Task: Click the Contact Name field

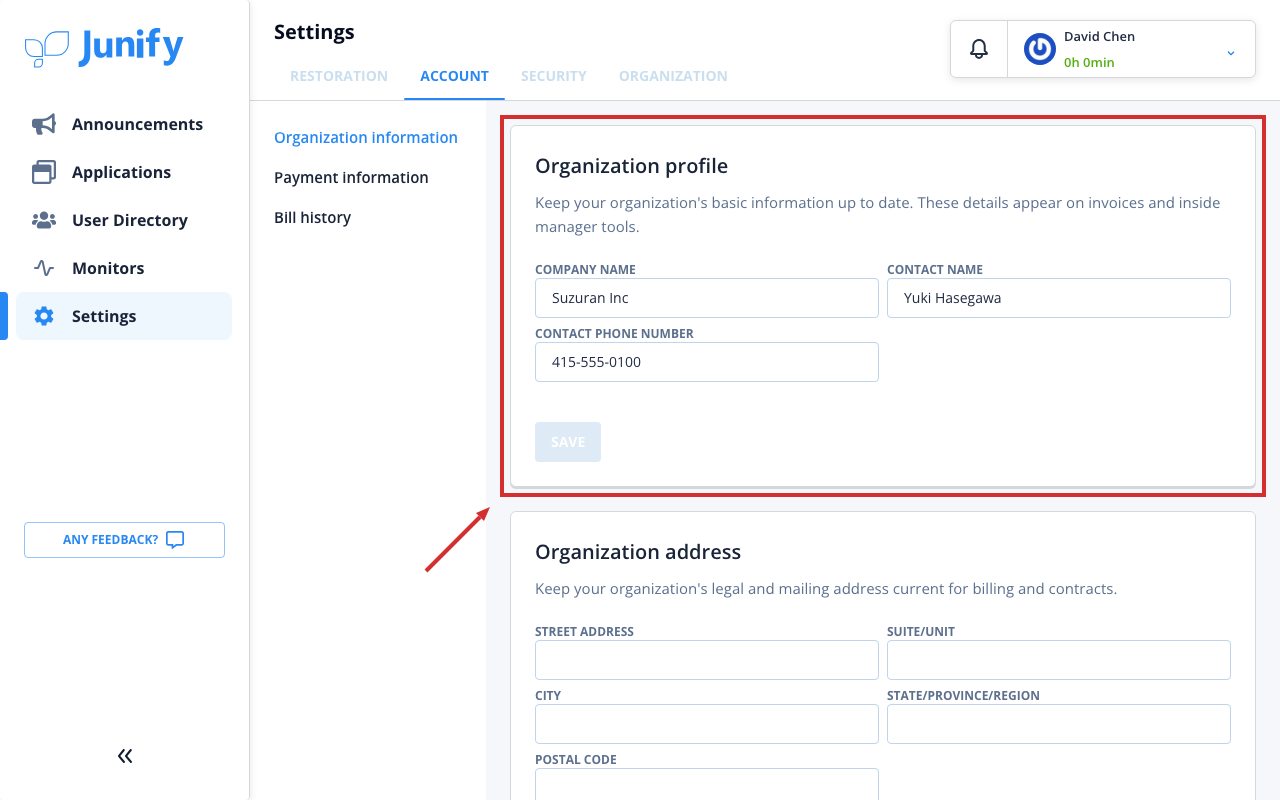Action: 1059,298
